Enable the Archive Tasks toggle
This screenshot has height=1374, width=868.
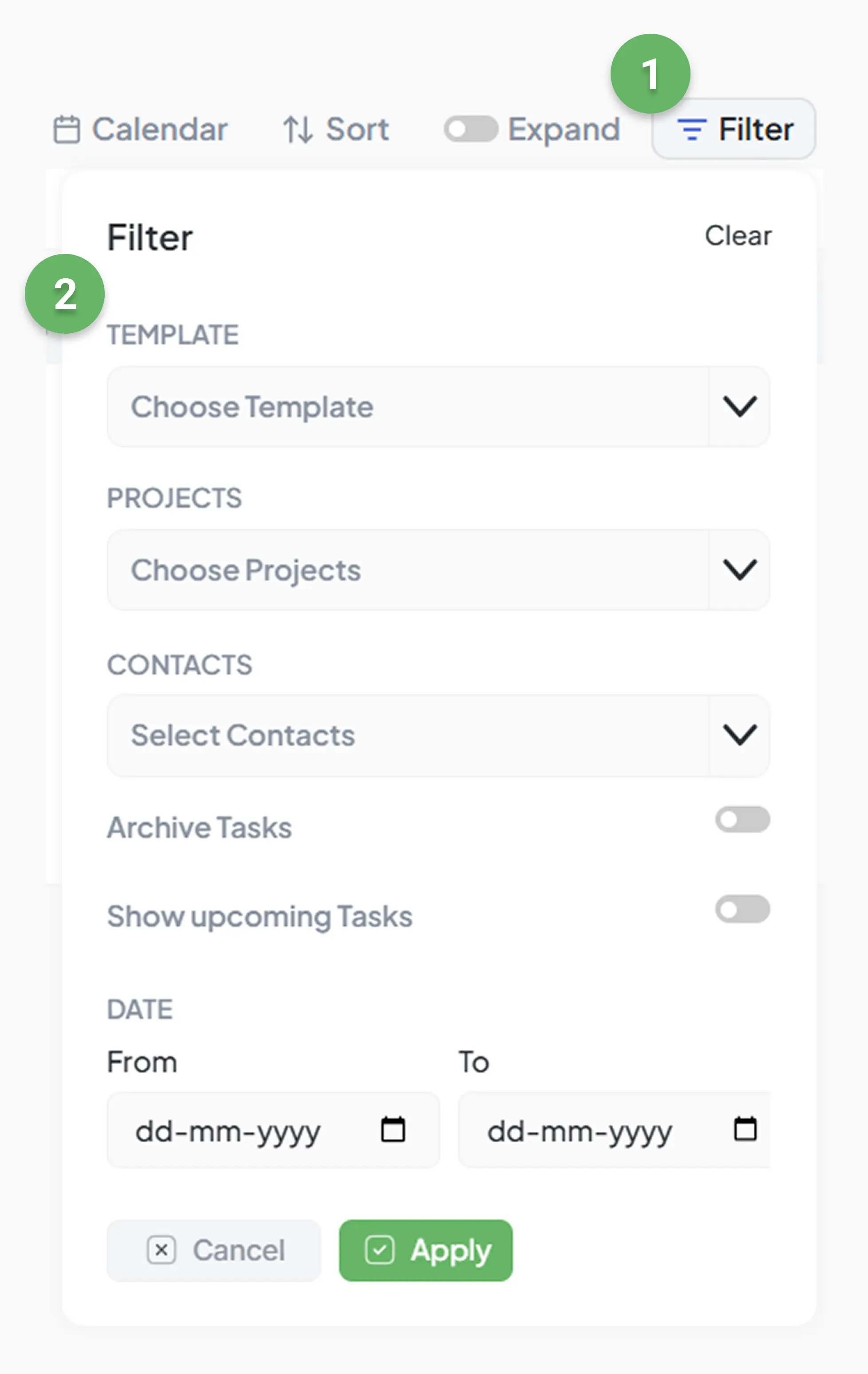(742, 820)
